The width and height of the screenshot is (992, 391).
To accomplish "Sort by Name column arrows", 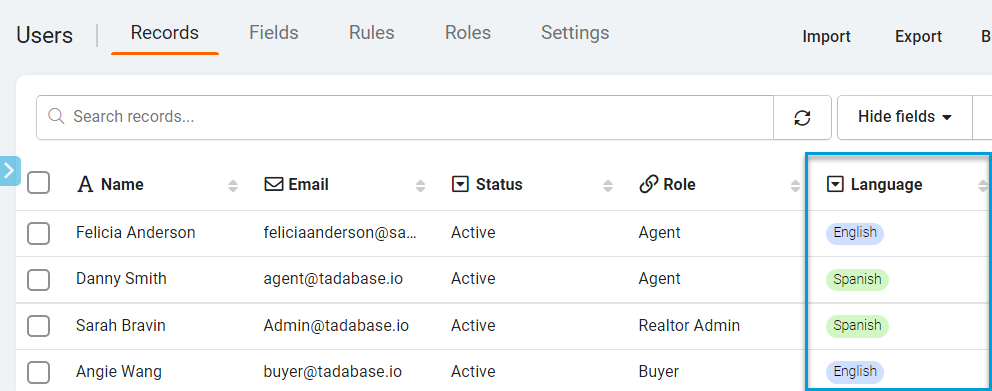I will [233, 185].
